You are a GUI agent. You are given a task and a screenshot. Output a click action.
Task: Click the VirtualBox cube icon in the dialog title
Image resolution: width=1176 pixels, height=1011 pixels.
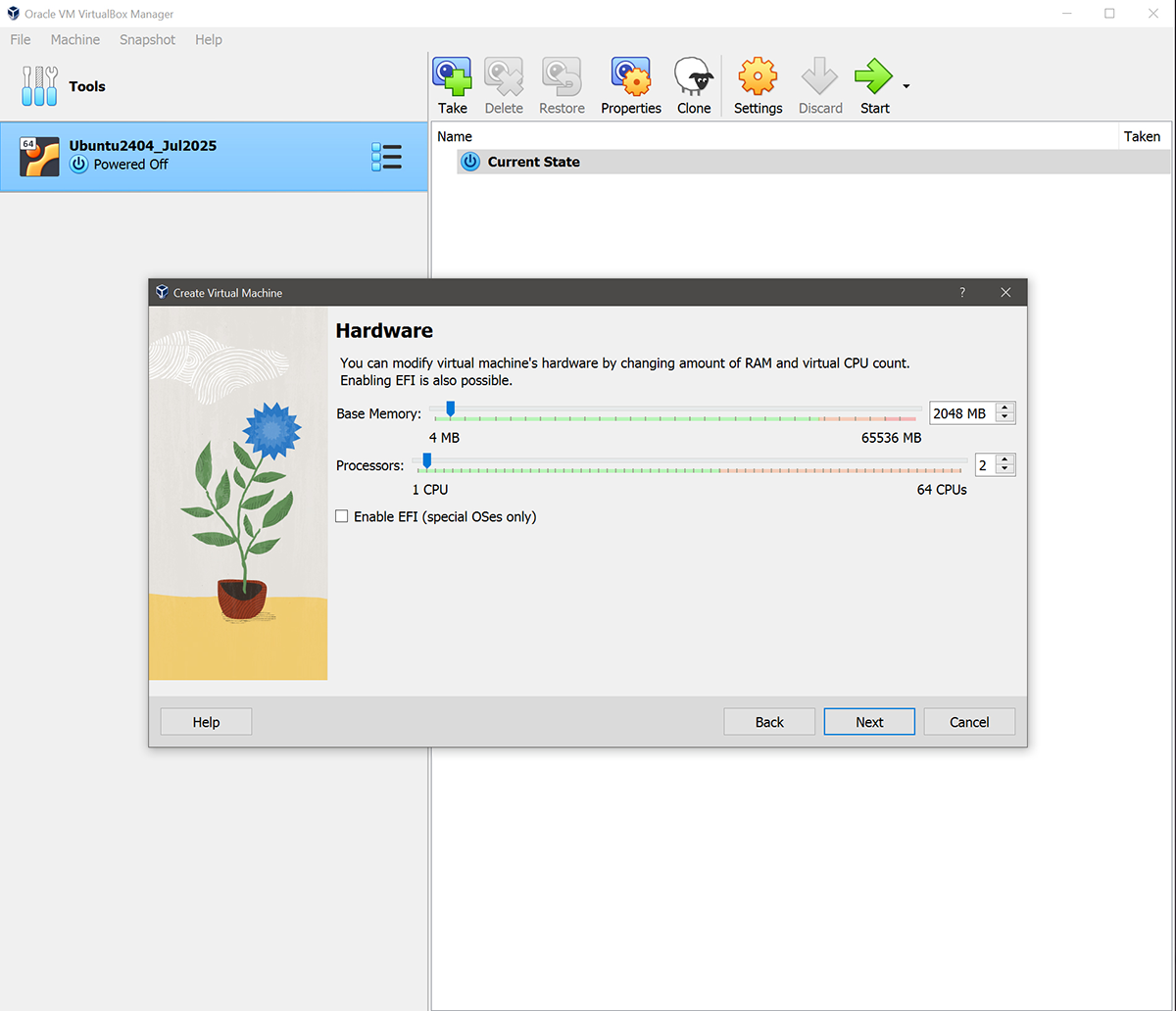point(162,292)
